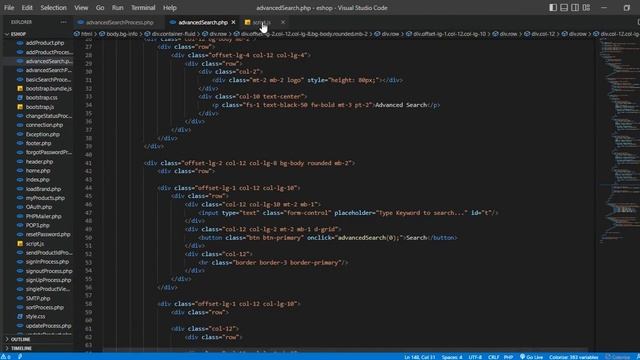640x360 pixels.
Task: Open signInProcess.php file
Action: [x=47, y=262]
